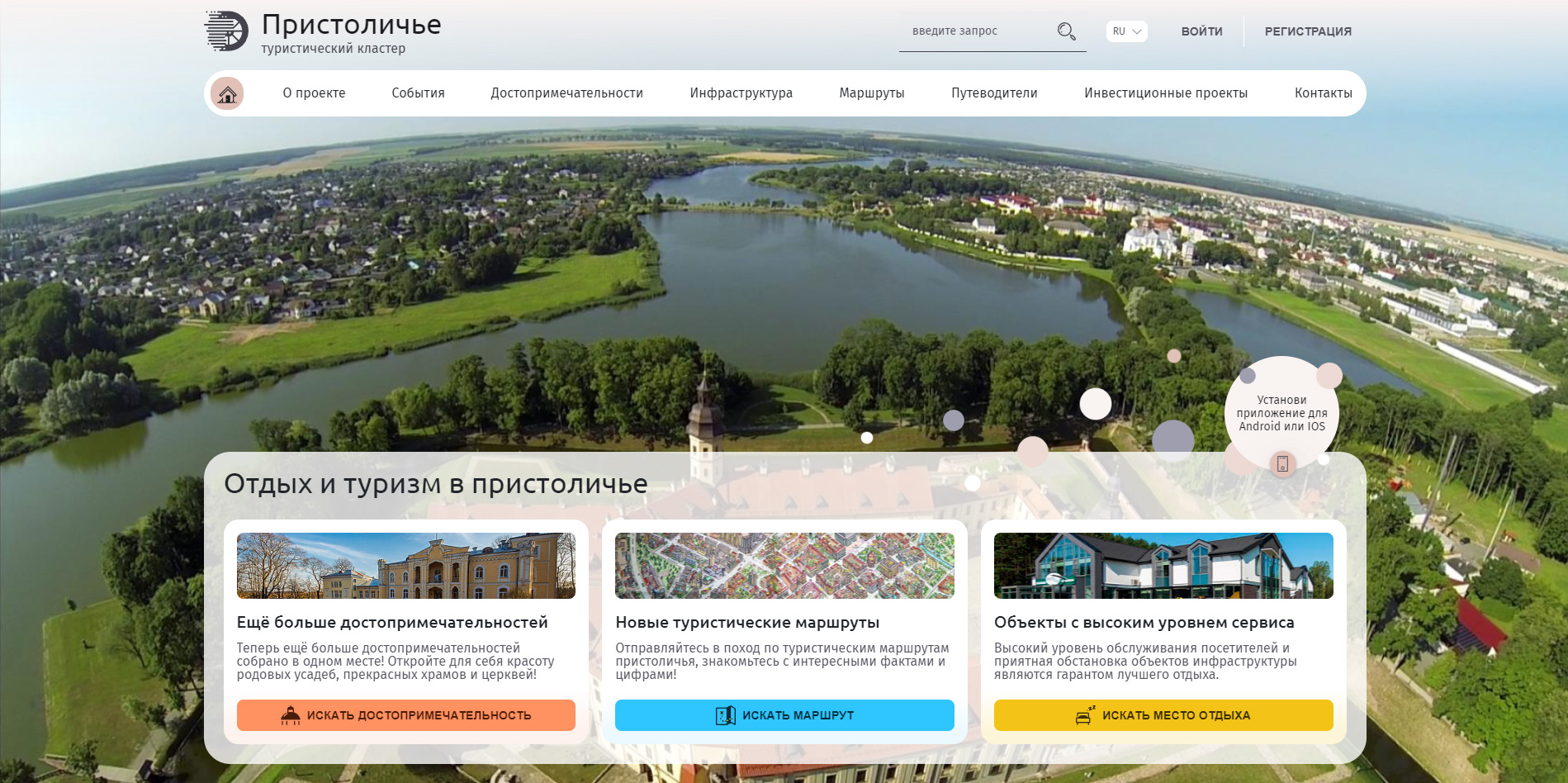Click heading 'Новые туристические маршруты'

747,623
